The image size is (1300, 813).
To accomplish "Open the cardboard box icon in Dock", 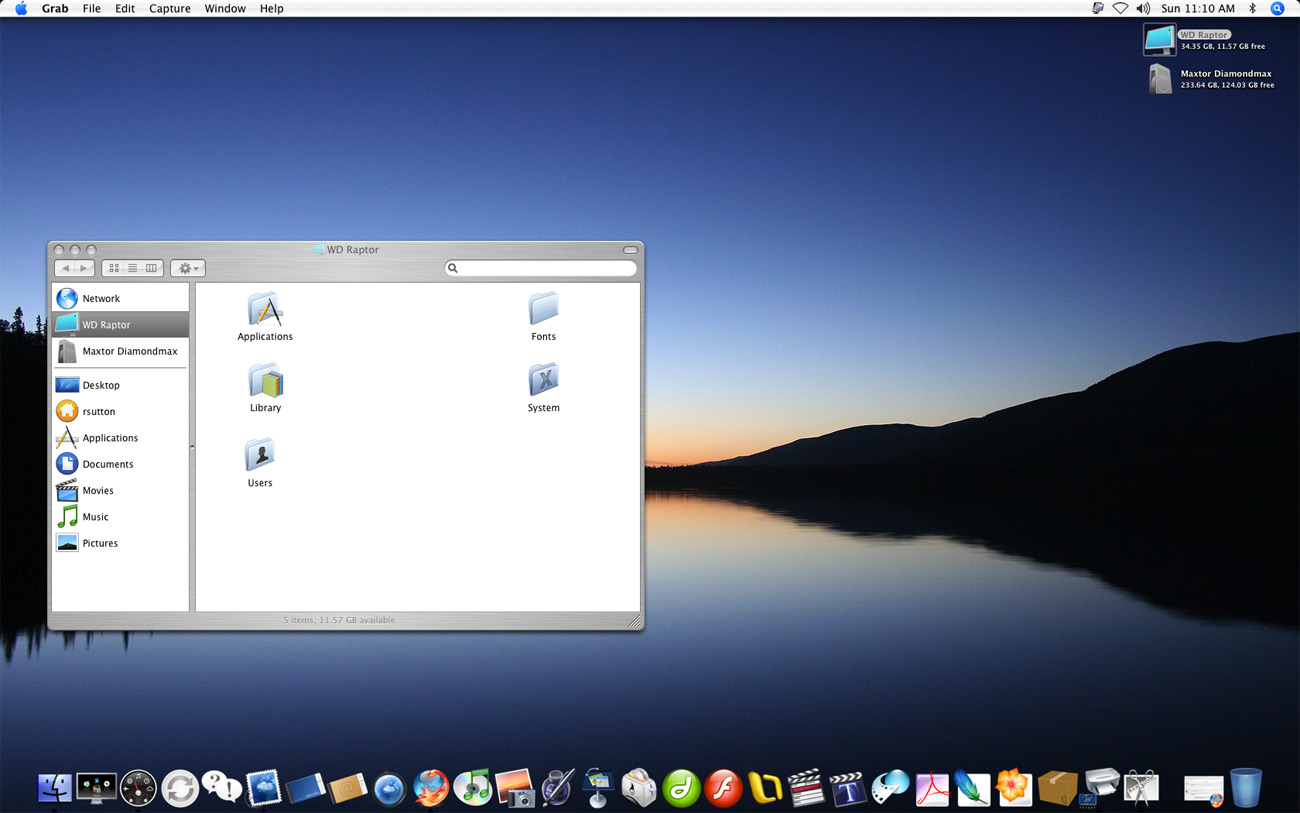I will coord(1057,788).
